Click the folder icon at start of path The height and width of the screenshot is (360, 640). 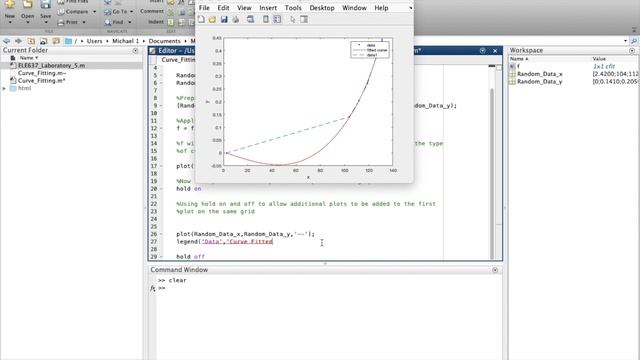[68, 41]
